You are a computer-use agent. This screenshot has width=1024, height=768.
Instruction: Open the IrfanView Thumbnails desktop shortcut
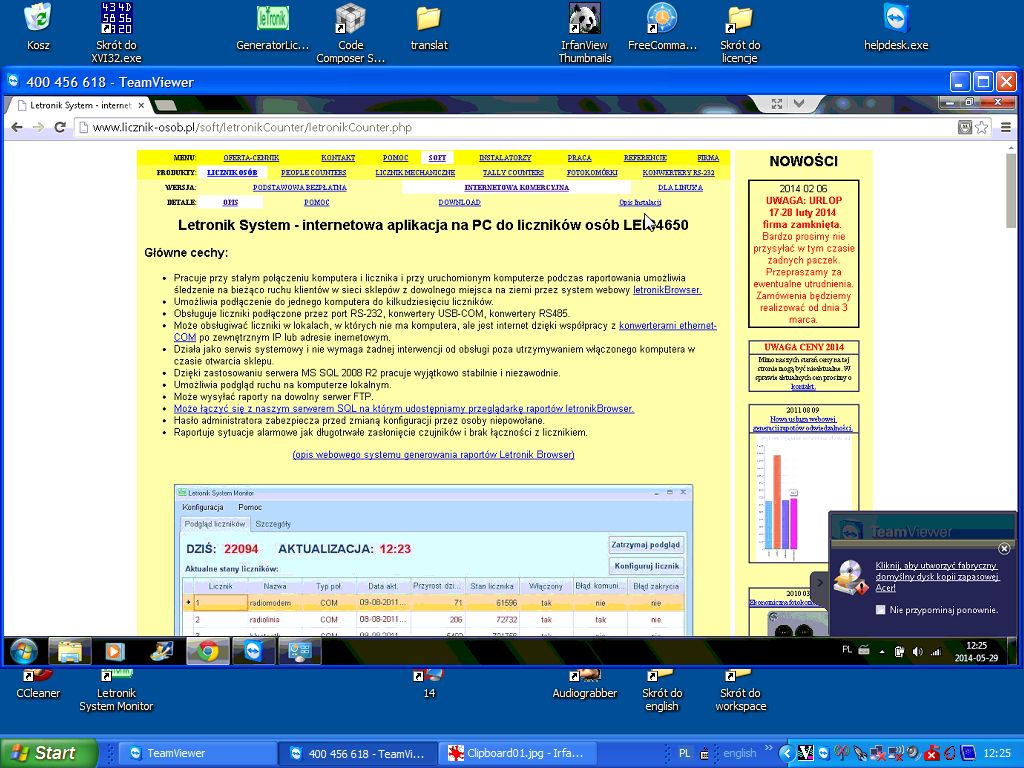584,32
